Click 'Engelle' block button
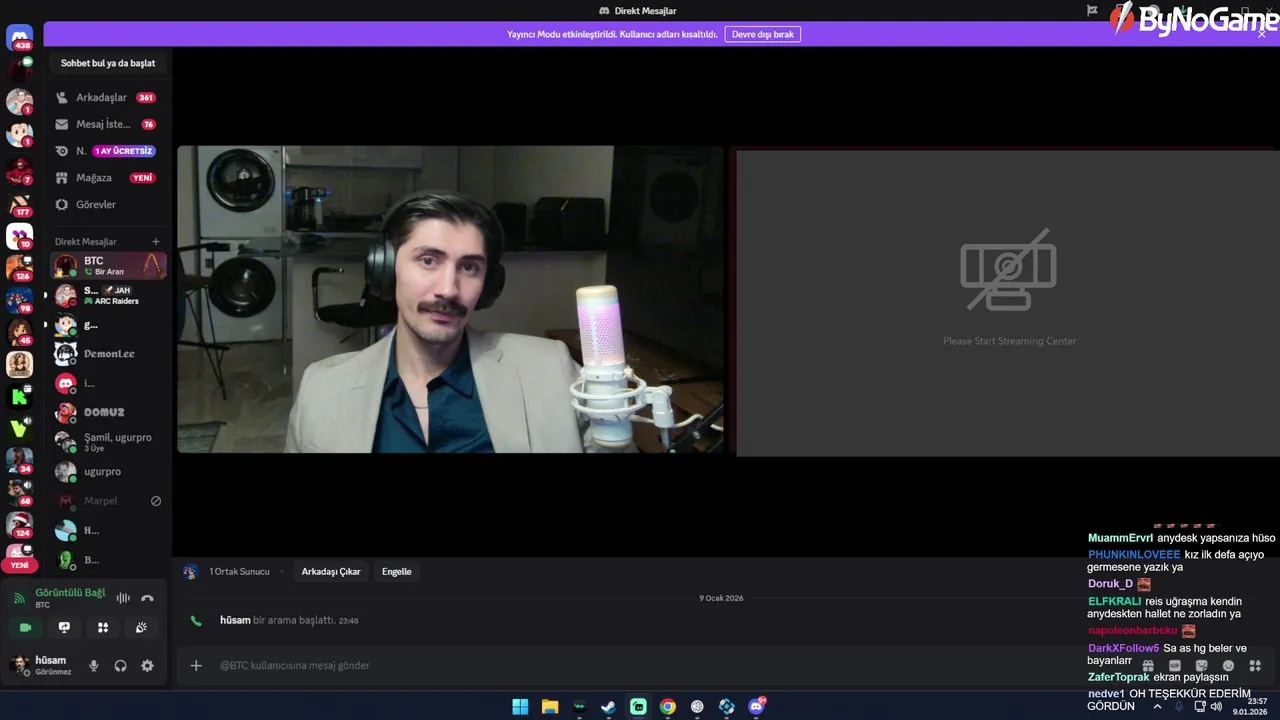Image resolution: width=1280 pixels, height=720 pixels. pos(396,572)
